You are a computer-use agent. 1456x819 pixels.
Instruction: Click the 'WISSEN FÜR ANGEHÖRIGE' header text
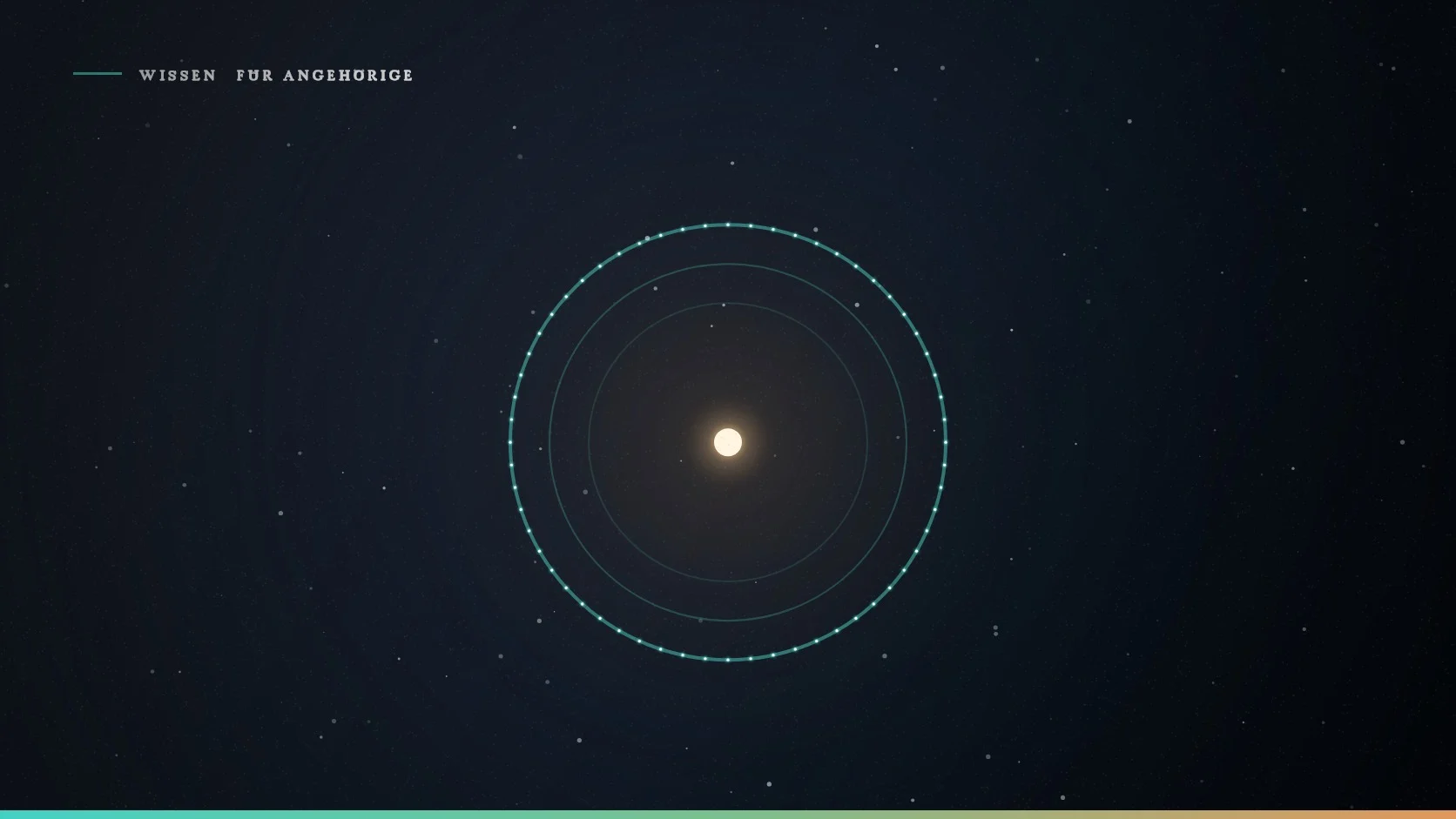[276, 75]
